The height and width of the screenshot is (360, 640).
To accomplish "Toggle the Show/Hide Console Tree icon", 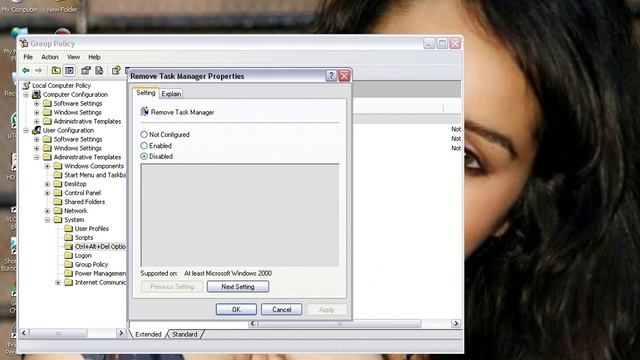I will [69, 71].
